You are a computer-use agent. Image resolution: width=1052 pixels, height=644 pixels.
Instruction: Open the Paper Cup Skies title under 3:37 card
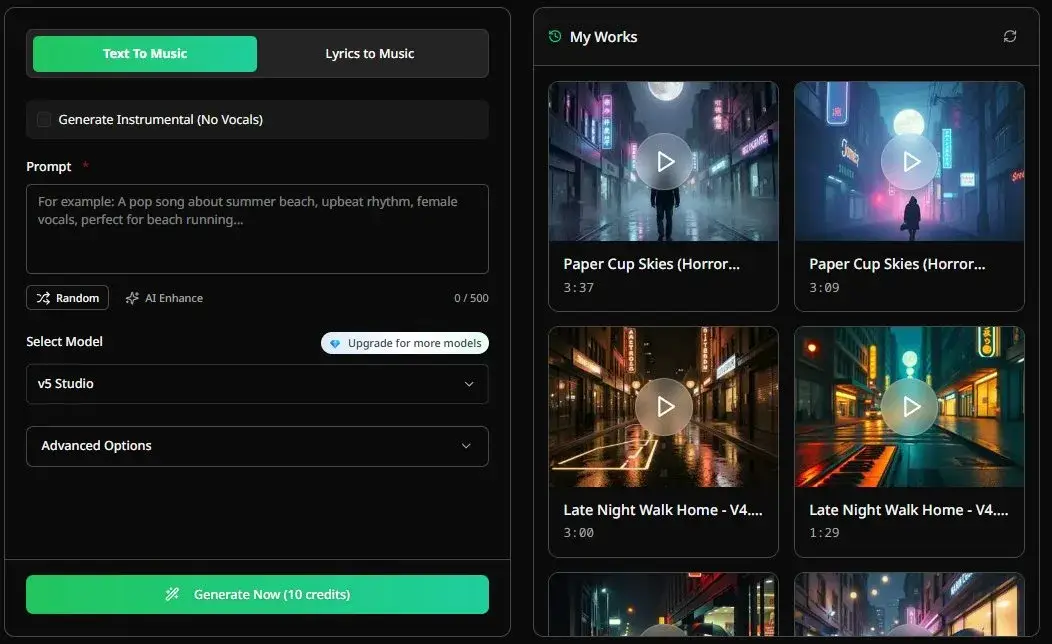point(651,264)
